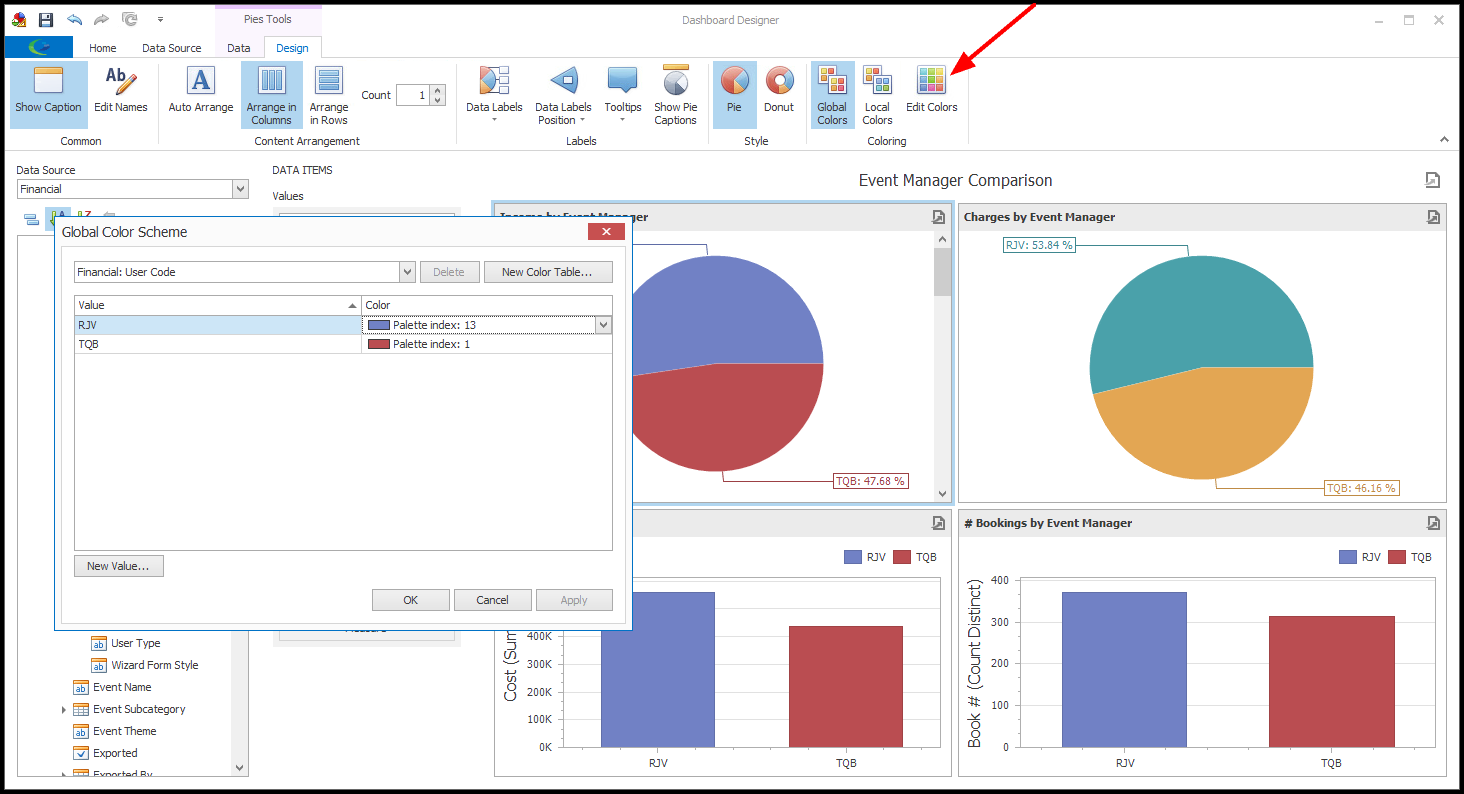The width and height of the screenshot is (1464, 794).
Task: Switch to the Home ribbon tab
Action: [x=103, y=48]
